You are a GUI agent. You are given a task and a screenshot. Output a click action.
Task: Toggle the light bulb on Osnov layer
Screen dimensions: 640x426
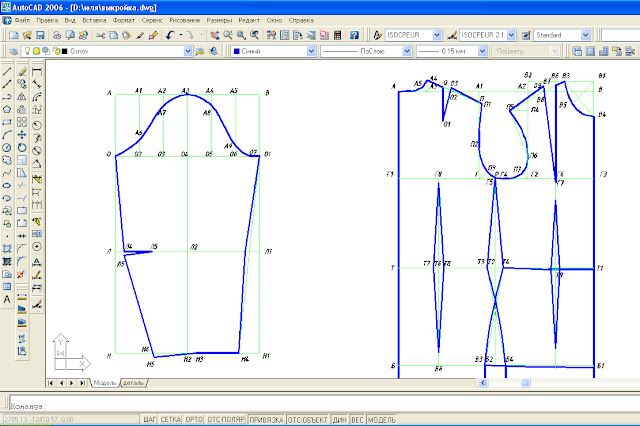click(x=27, y=51)
